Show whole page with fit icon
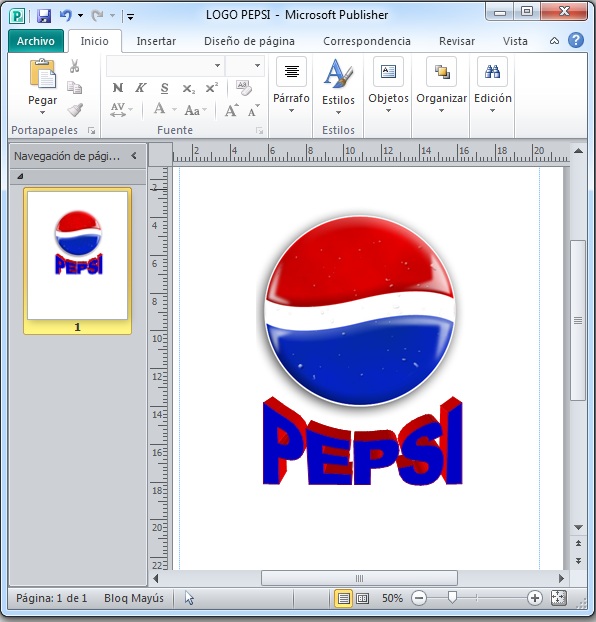This screenshot has width=596, height=622. 559,598
